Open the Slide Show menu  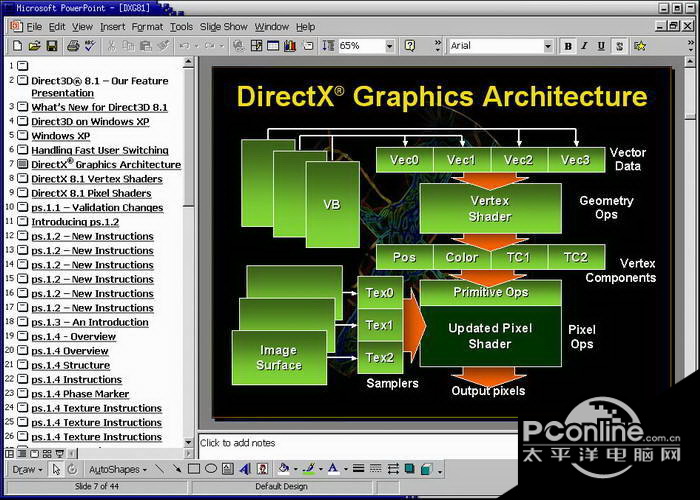[x=224, y=27]
